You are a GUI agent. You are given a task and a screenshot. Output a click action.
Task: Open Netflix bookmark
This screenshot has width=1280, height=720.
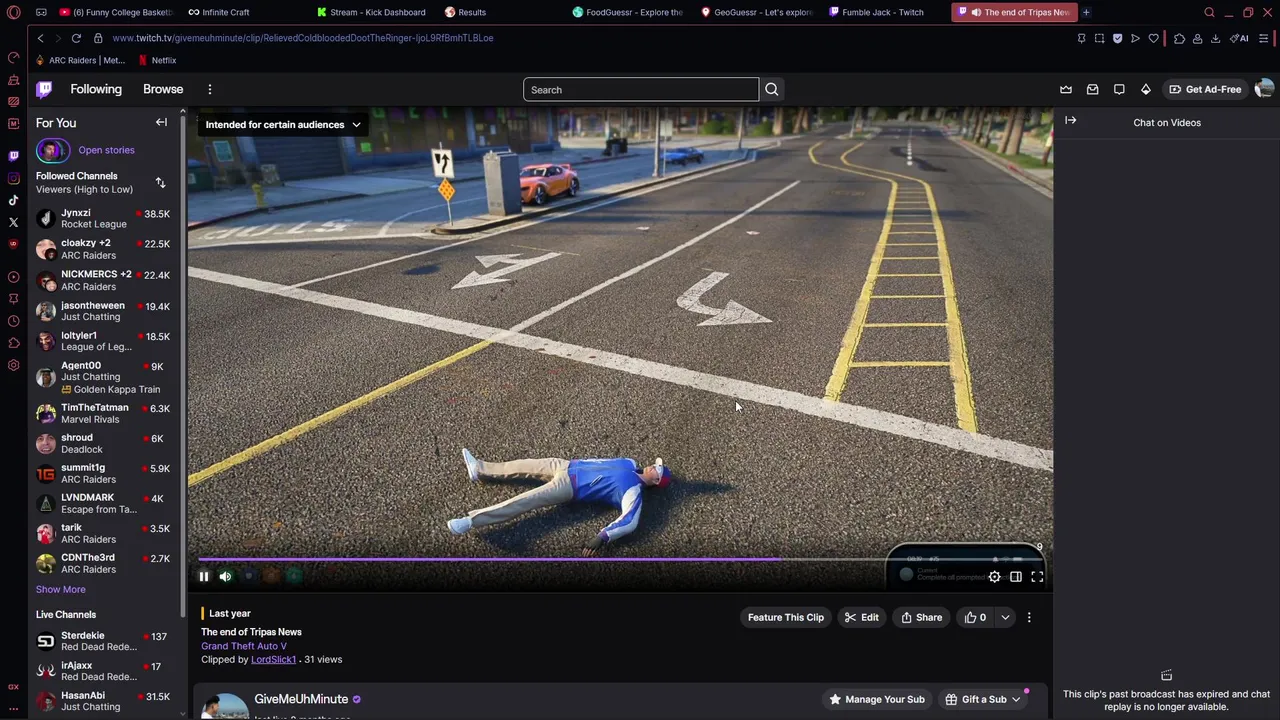point(157,60)
